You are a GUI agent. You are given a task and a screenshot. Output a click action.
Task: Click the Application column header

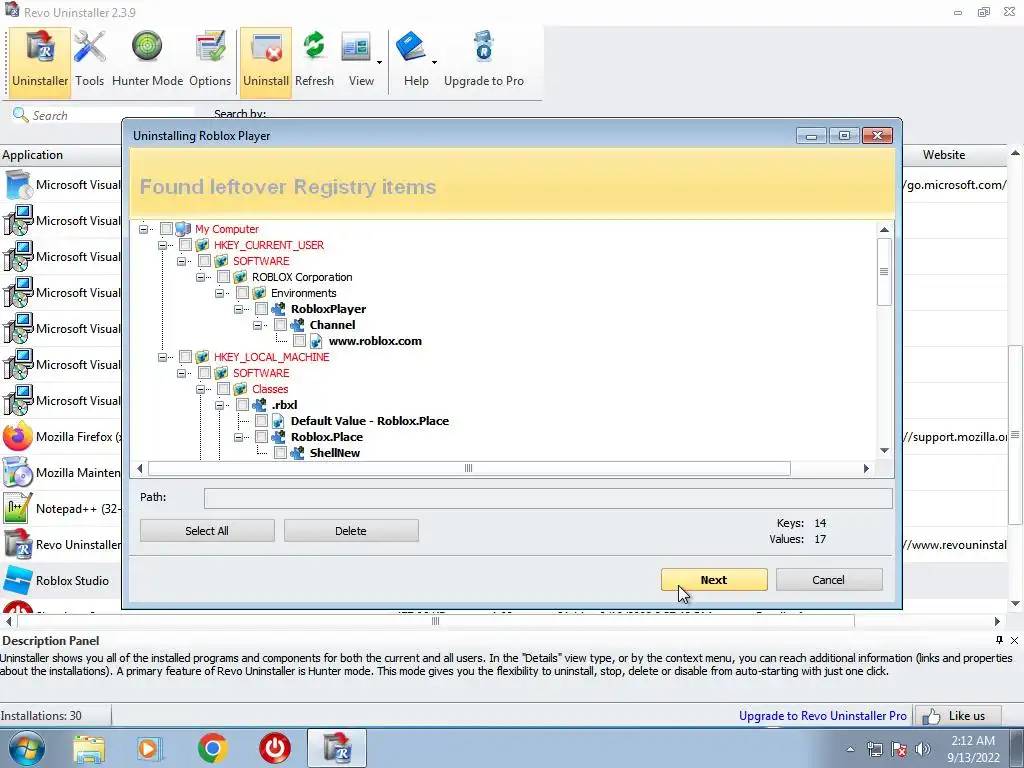61,155
